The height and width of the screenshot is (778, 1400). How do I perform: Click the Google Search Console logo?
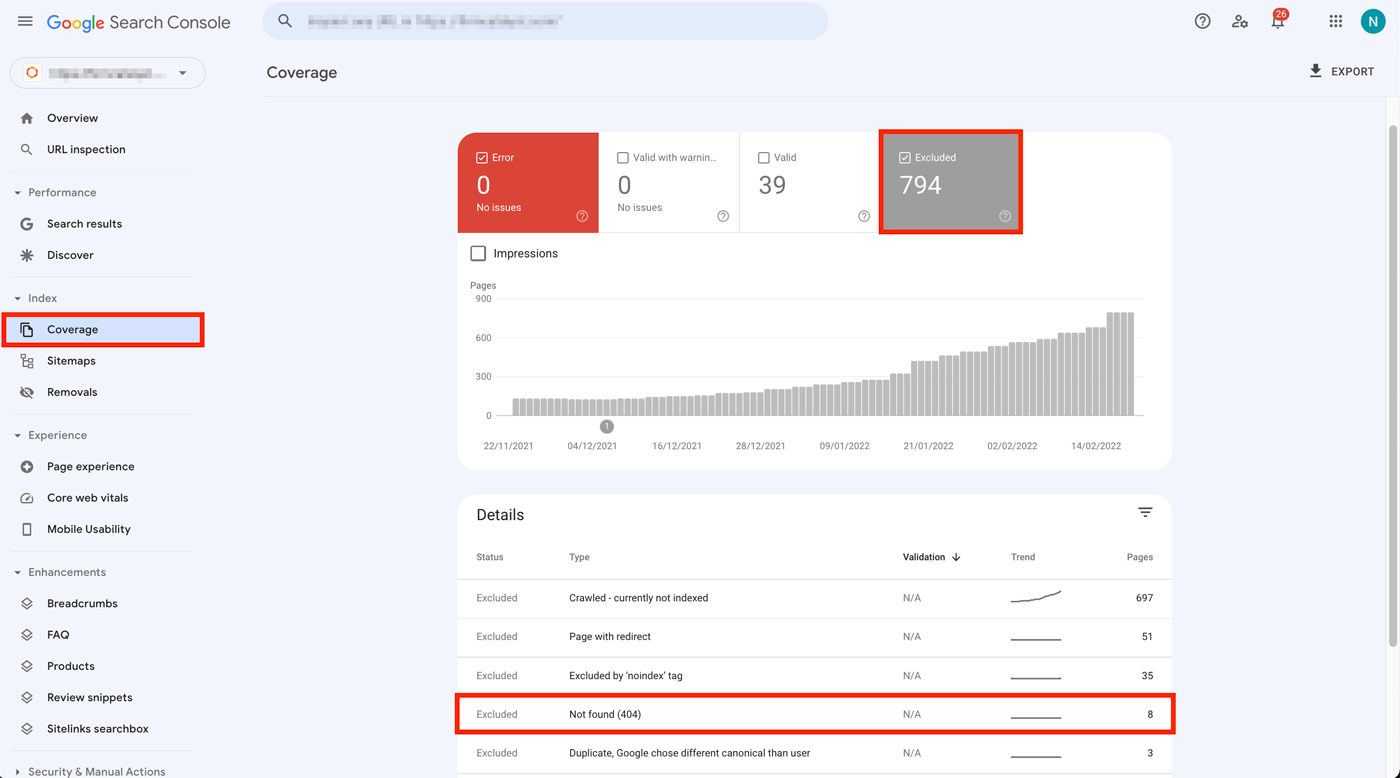pyautogui.click(x=139, y=22)
